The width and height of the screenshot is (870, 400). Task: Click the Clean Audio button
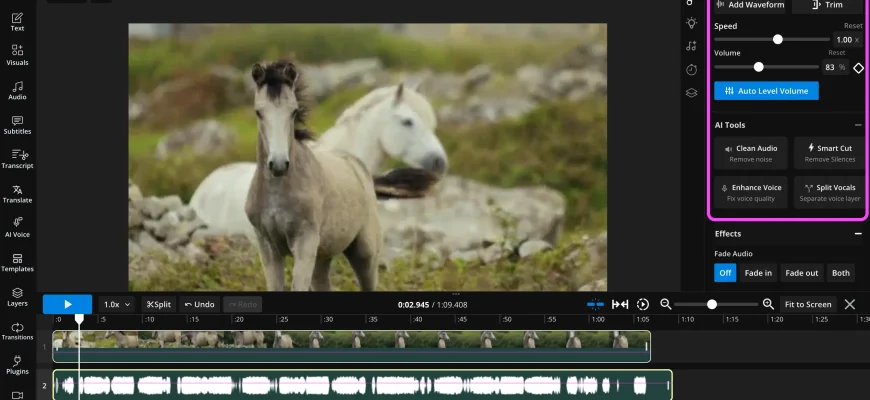pyautogui.click(x=750, y=153)
